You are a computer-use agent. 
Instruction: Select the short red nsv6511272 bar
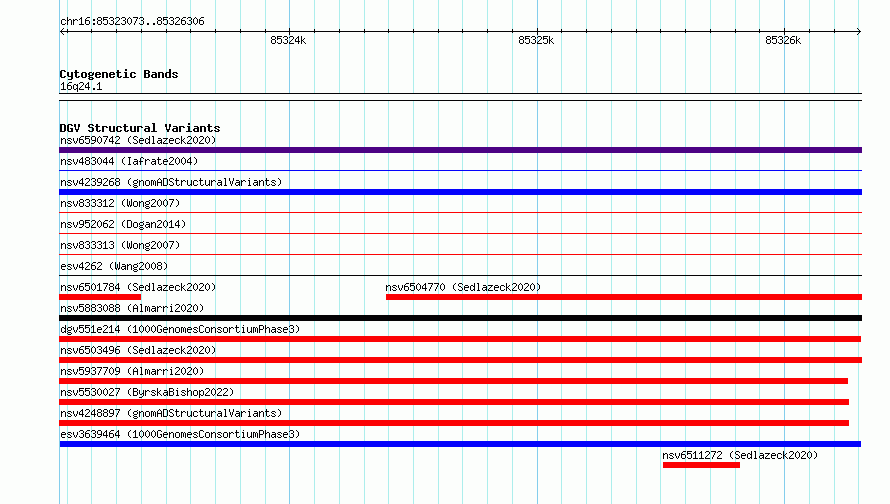coord(701,465)
